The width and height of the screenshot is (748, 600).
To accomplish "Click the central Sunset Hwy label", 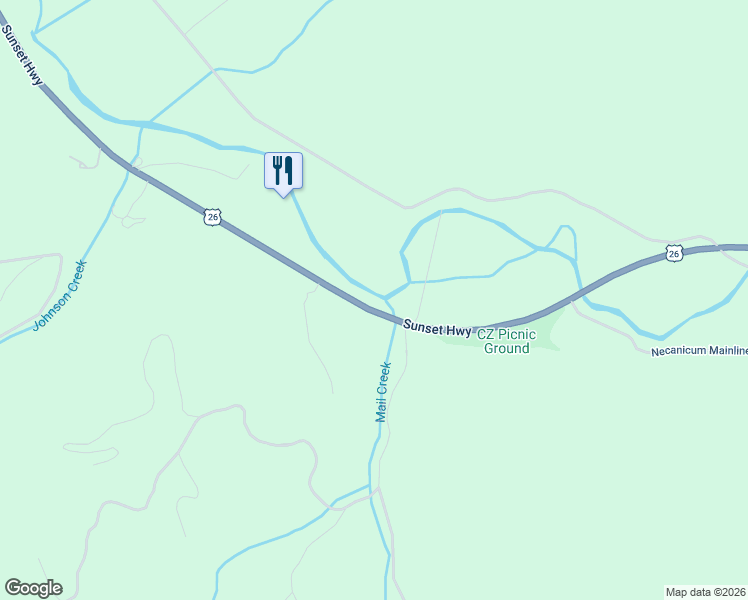I will (437, 328).
